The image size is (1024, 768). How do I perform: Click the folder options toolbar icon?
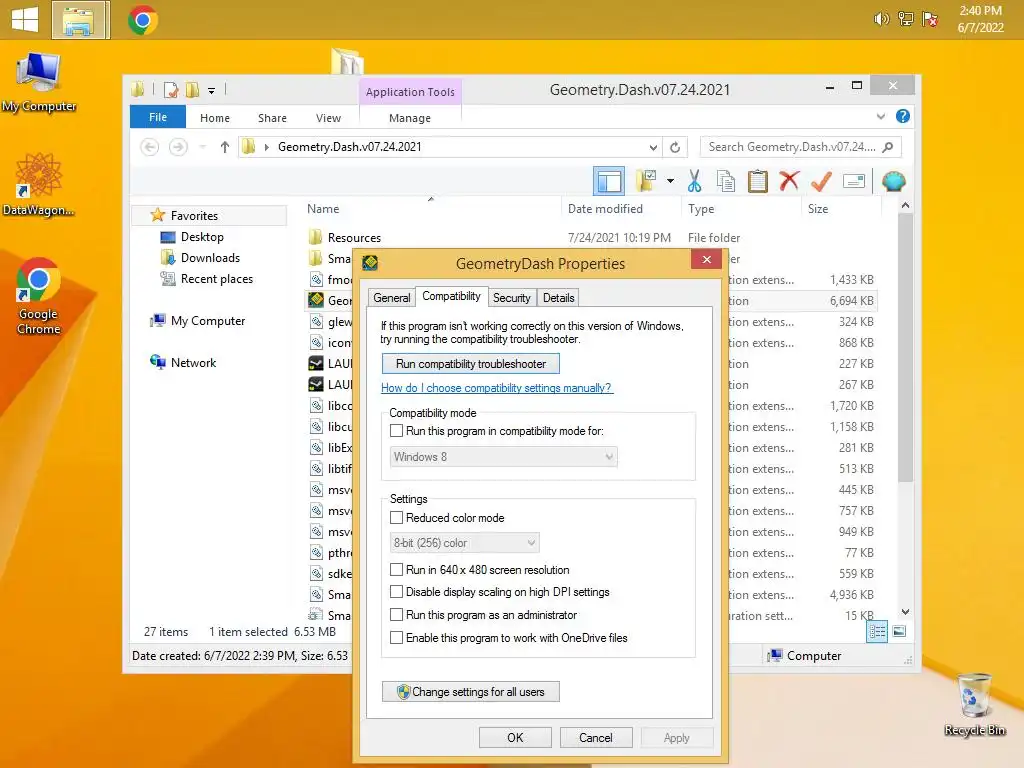(646, 181)
